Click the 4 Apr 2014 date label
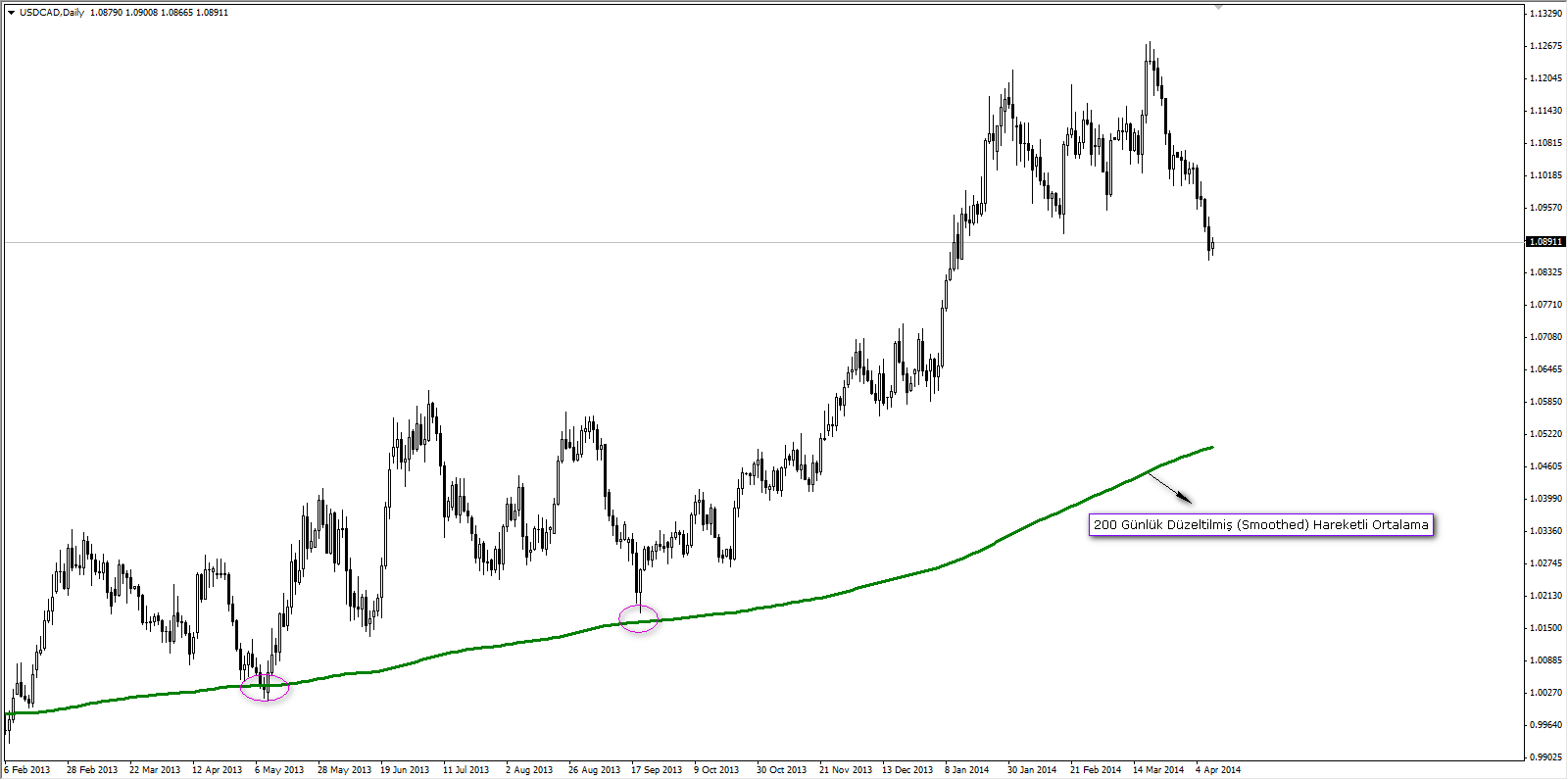 point(1217,770)
